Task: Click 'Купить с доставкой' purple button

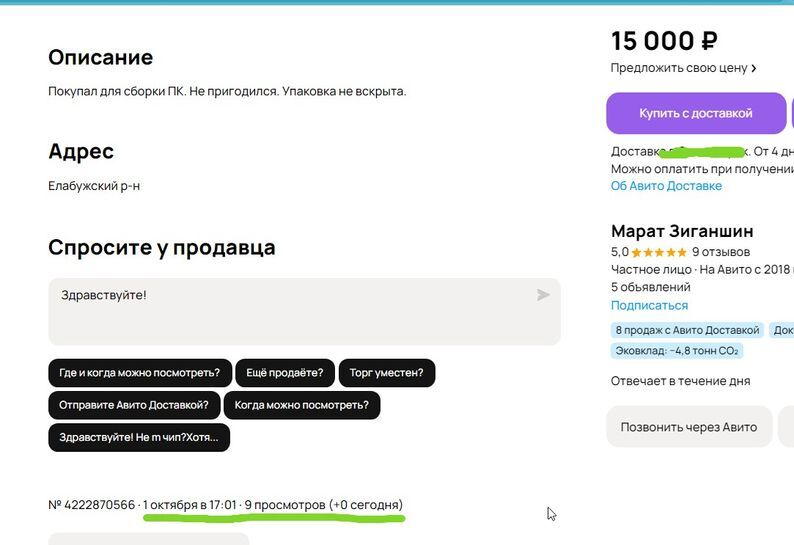Action: (696, 113)
